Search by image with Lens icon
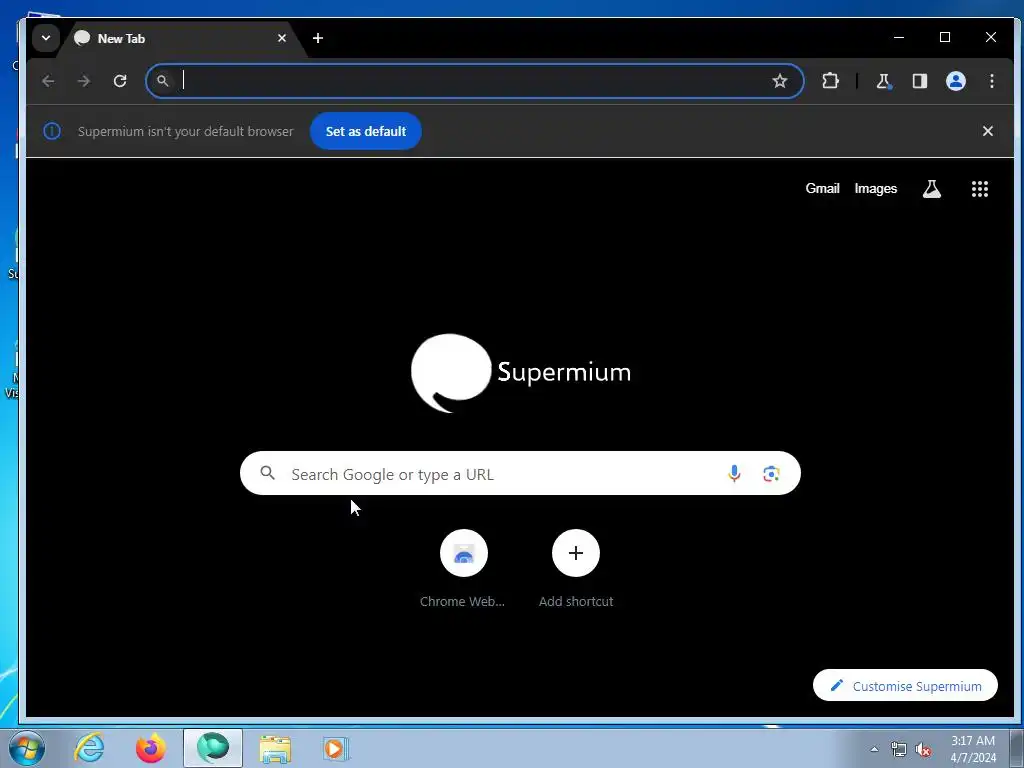 (x=771, y=473)
